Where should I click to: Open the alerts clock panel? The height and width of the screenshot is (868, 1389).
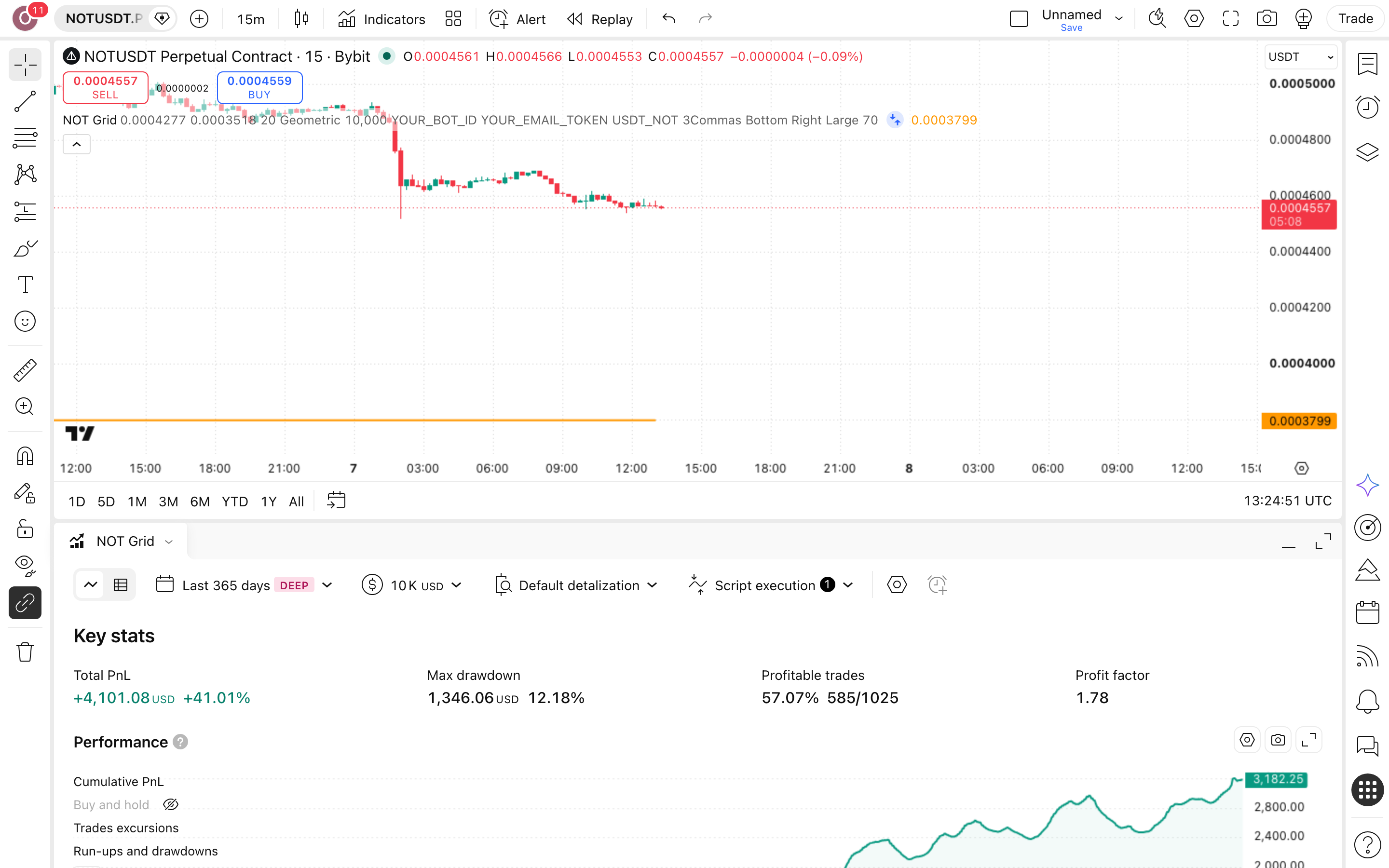(x=1368, y=107)
